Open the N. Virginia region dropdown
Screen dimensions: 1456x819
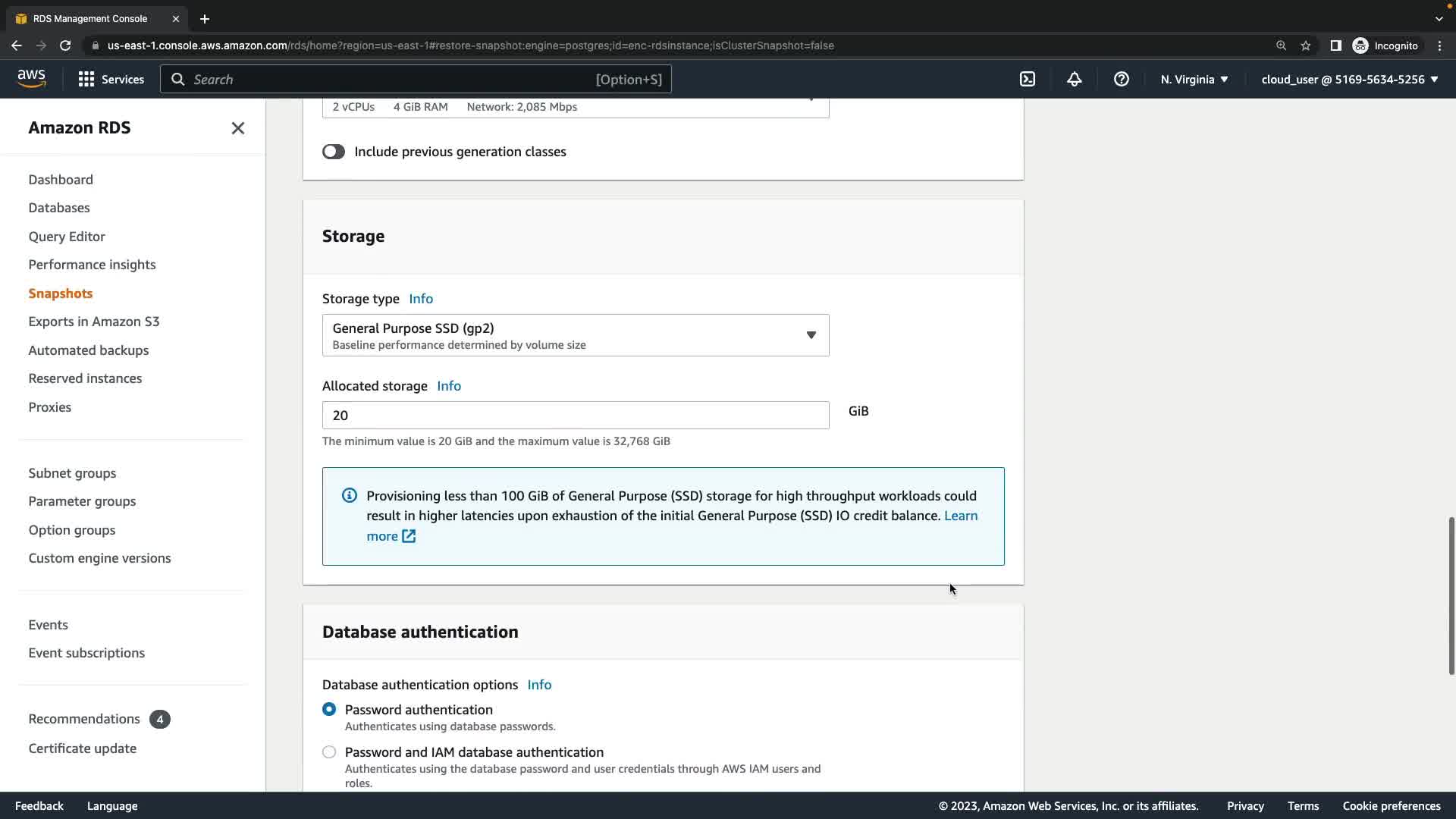pyautogui.click(x=1194, y=79)
